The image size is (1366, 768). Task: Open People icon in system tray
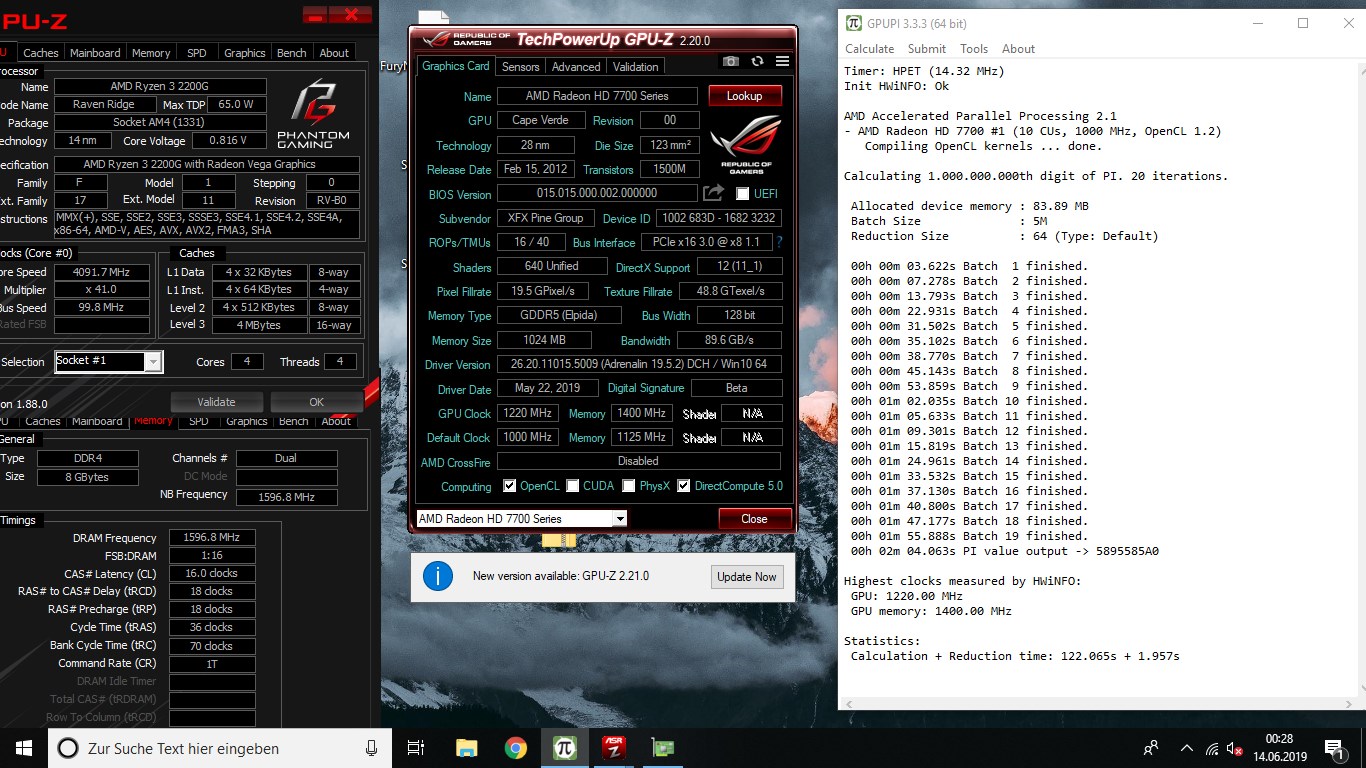(x=1152, y=748)
